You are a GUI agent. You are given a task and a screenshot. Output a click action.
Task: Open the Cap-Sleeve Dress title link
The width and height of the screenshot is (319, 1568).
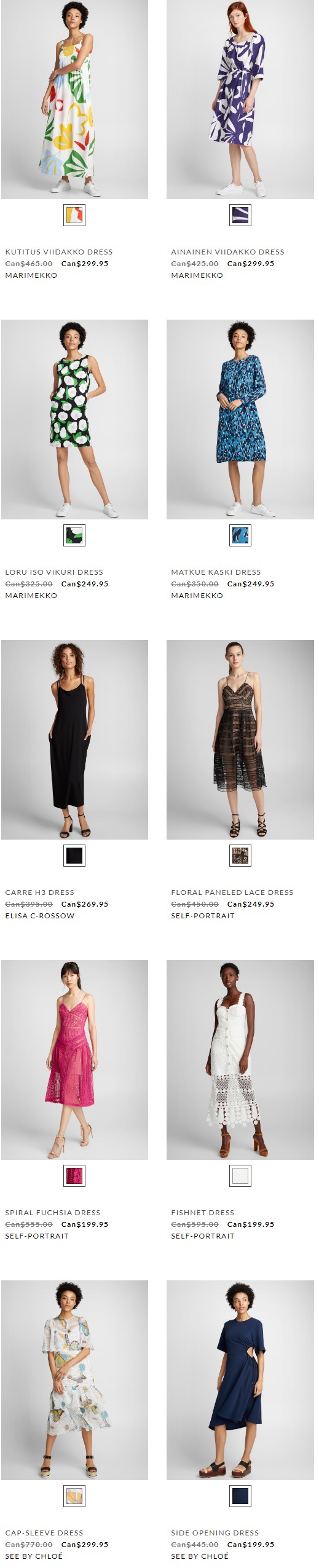point(44,1533)
